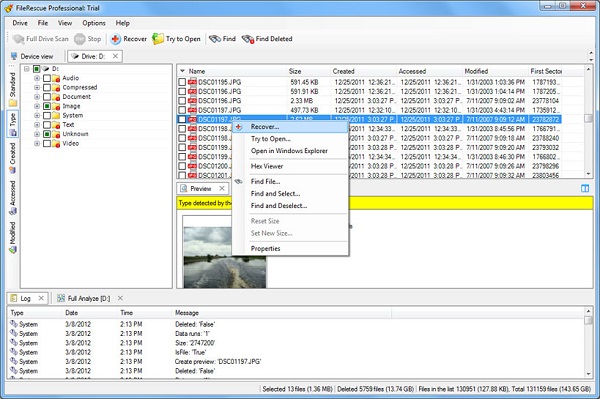Toggle the Text folder checkbox
The width and height of the screenshot is (600, 399).
(x=47, y=125)
